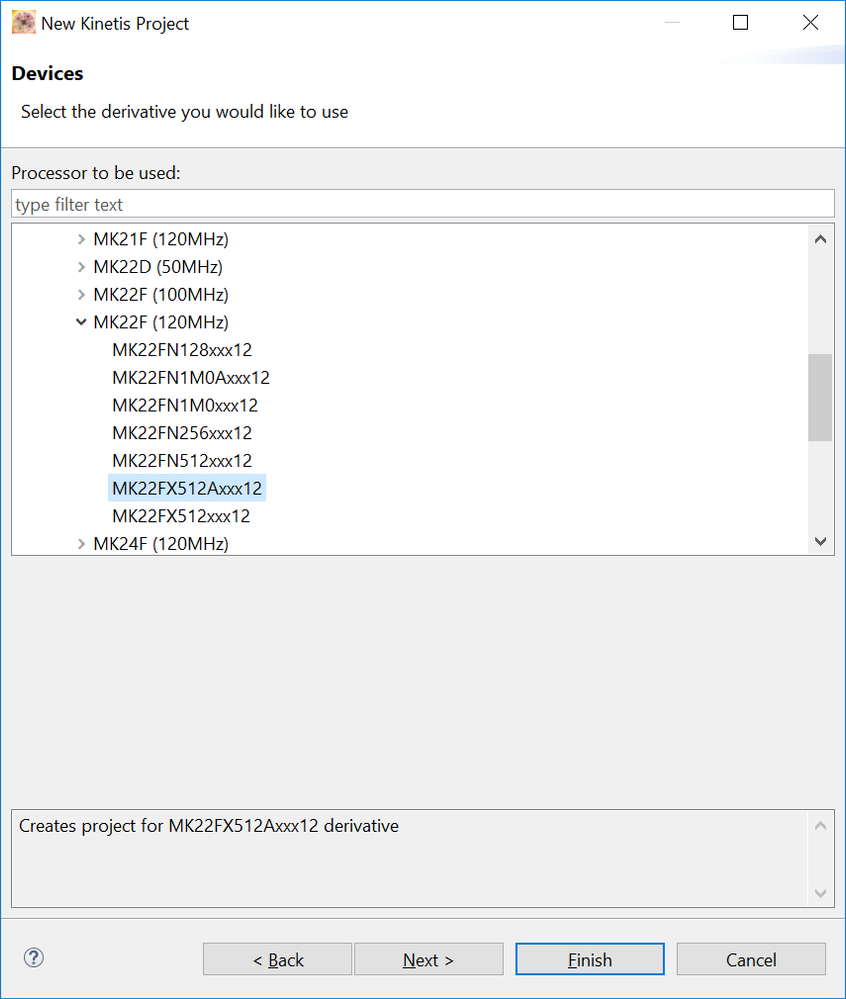Select MK22FN256xxx12 derivative
The height and width of the screenshot is (999, 846).
(182, 433)
